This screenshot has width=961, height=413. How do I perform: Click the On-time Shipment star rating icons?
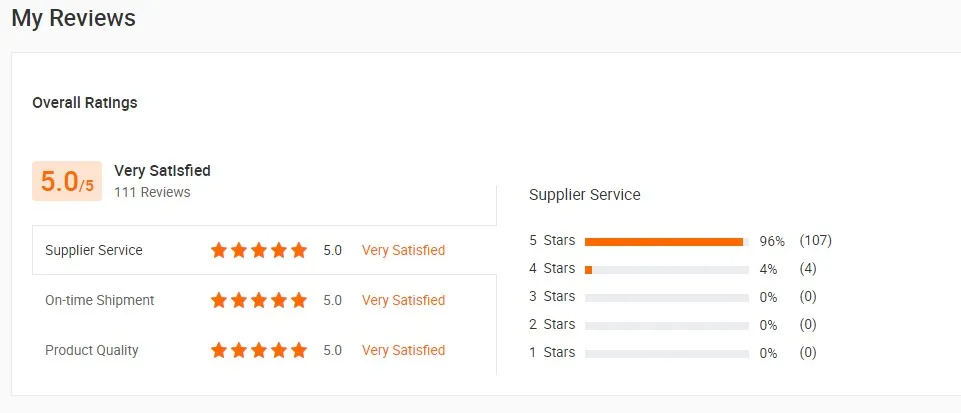pyautogui.click(x=259, y=300)
